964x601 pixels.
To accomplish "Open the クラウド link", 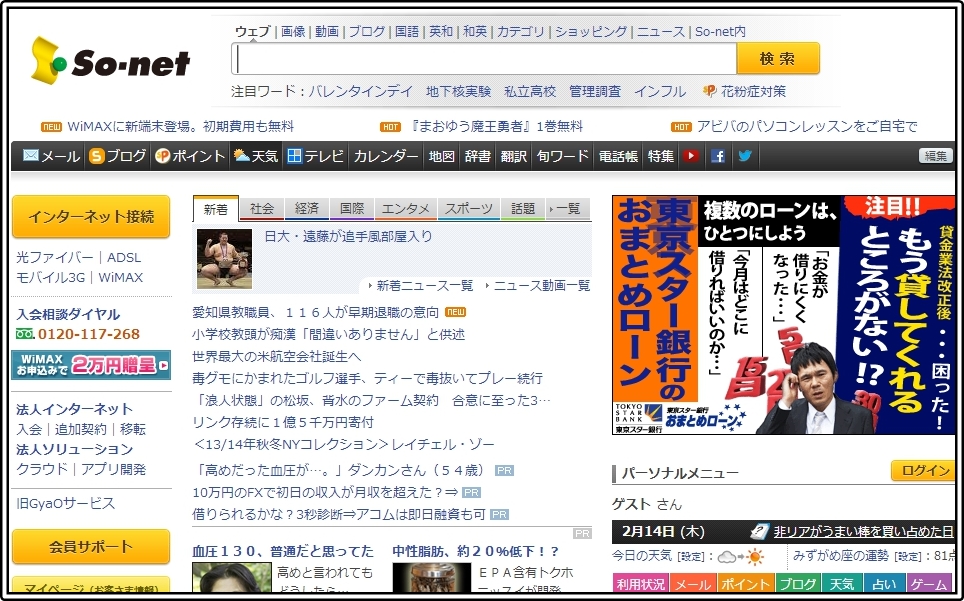I will (42, 469).
